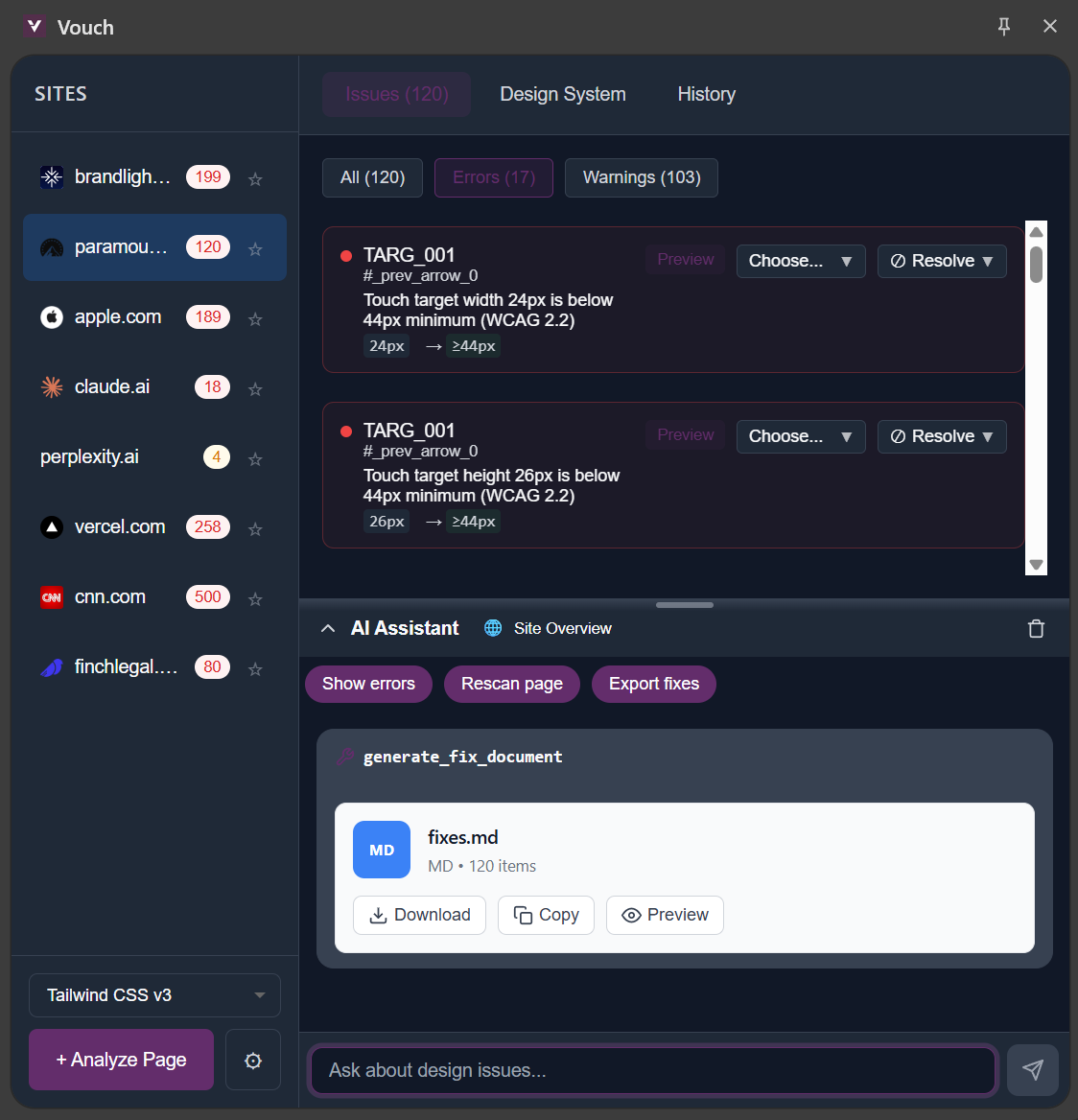Focus the Ask about design issues field
This screenshot has height=1120, width=1078.
click(x=652, y=1069)
